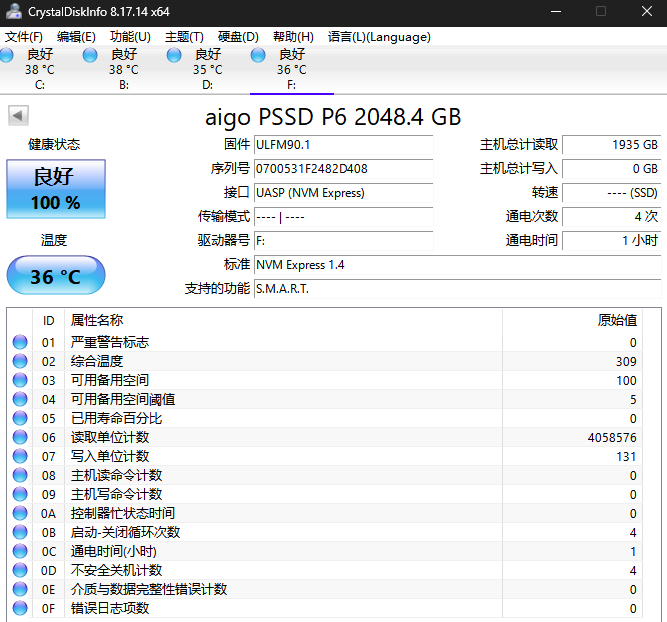The image size is (667, 622).
Task: Click the standard field NVM Express 1.4
Action: click(x=457, y=265)
